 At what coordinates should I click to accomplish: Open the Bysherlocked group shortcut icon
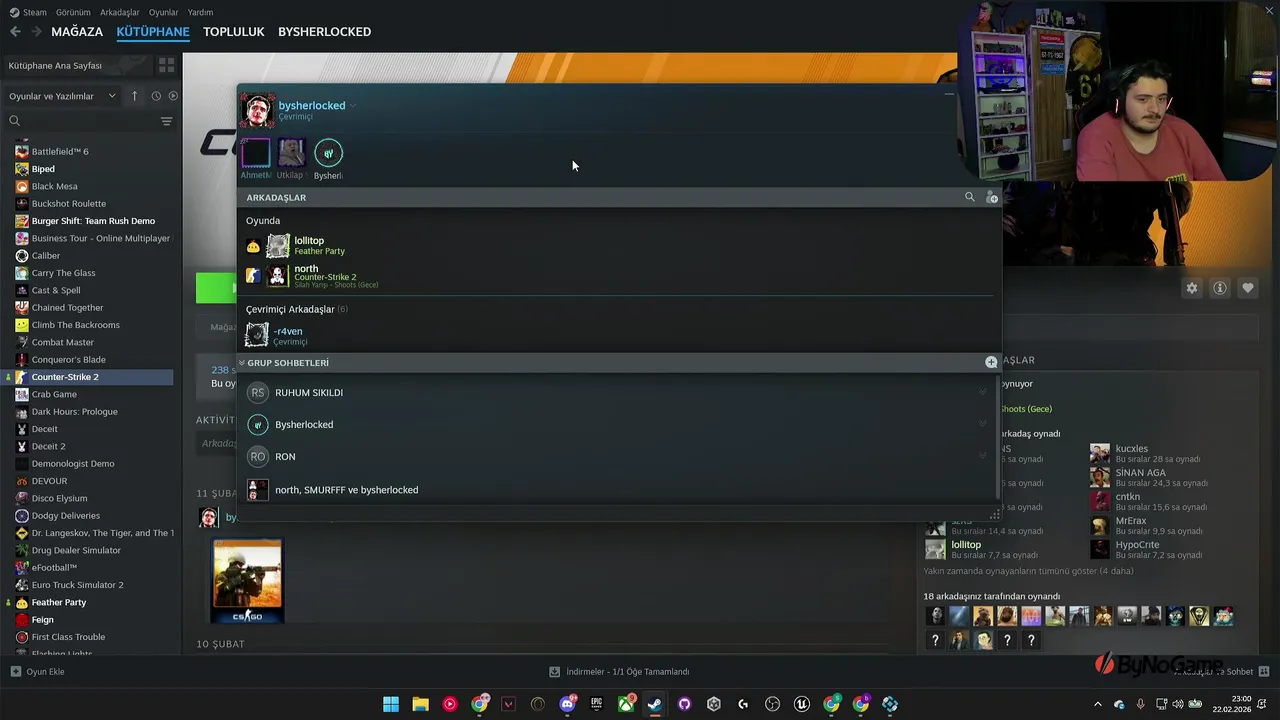(x=328, y=153)
